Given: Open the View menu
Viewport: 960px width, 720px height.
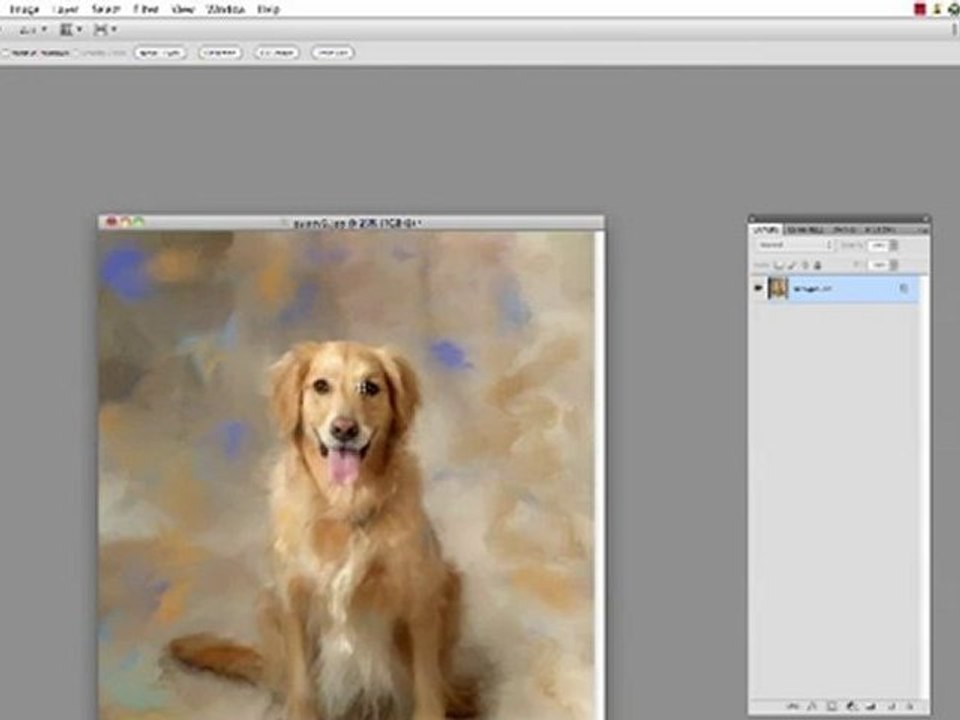Looking at the screenshot, I should click(x=183, y=9).
